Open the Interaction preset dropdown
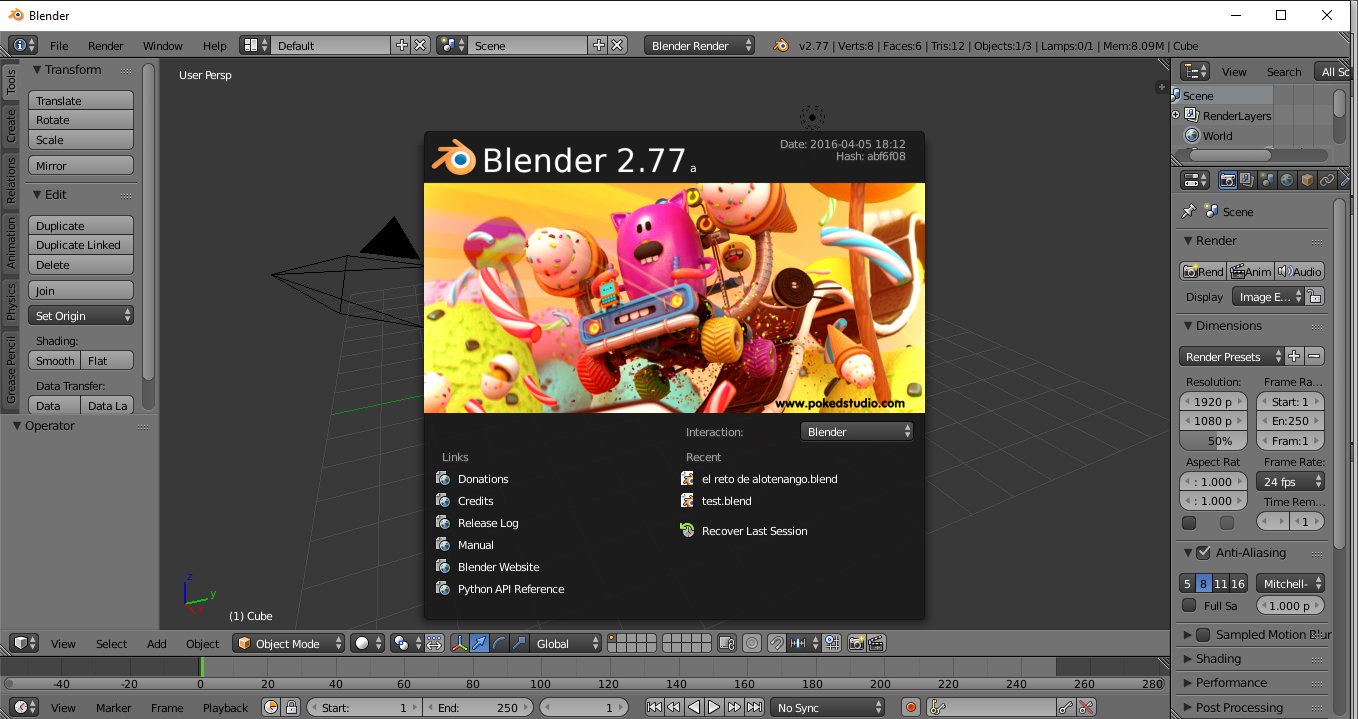 pyautogui.click(x=857, y=431)
